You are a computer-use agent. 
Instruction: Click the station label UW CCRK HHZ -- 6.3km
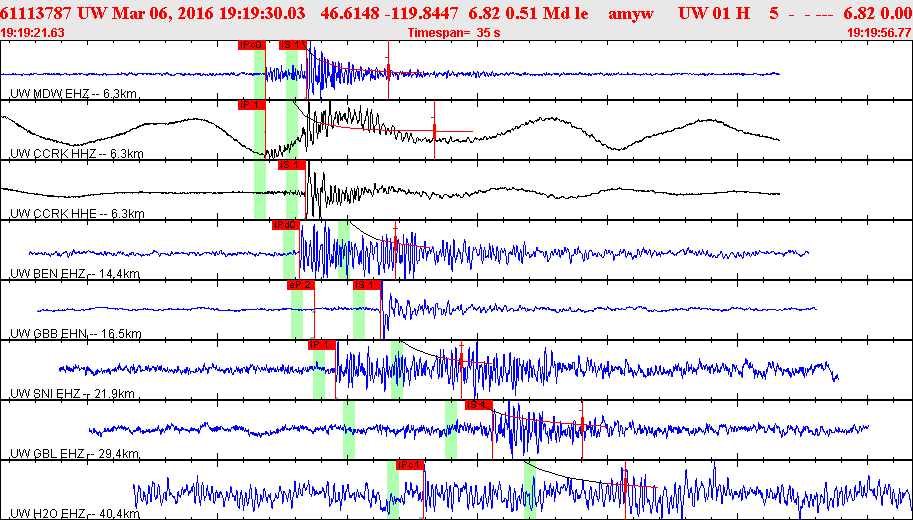pyautogui.click(x=77, y=154)
